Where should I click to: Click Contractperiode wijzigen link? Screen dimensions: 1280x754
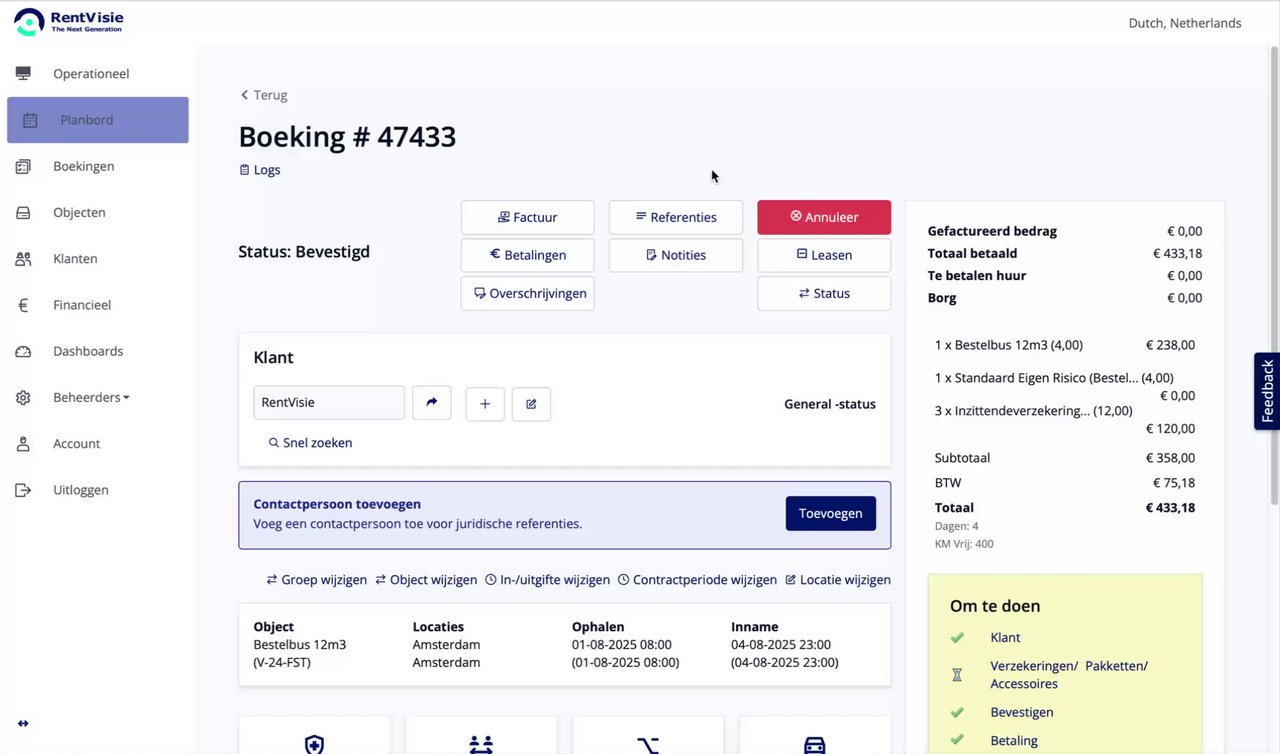pyautogui.click(x=697, y=580)
